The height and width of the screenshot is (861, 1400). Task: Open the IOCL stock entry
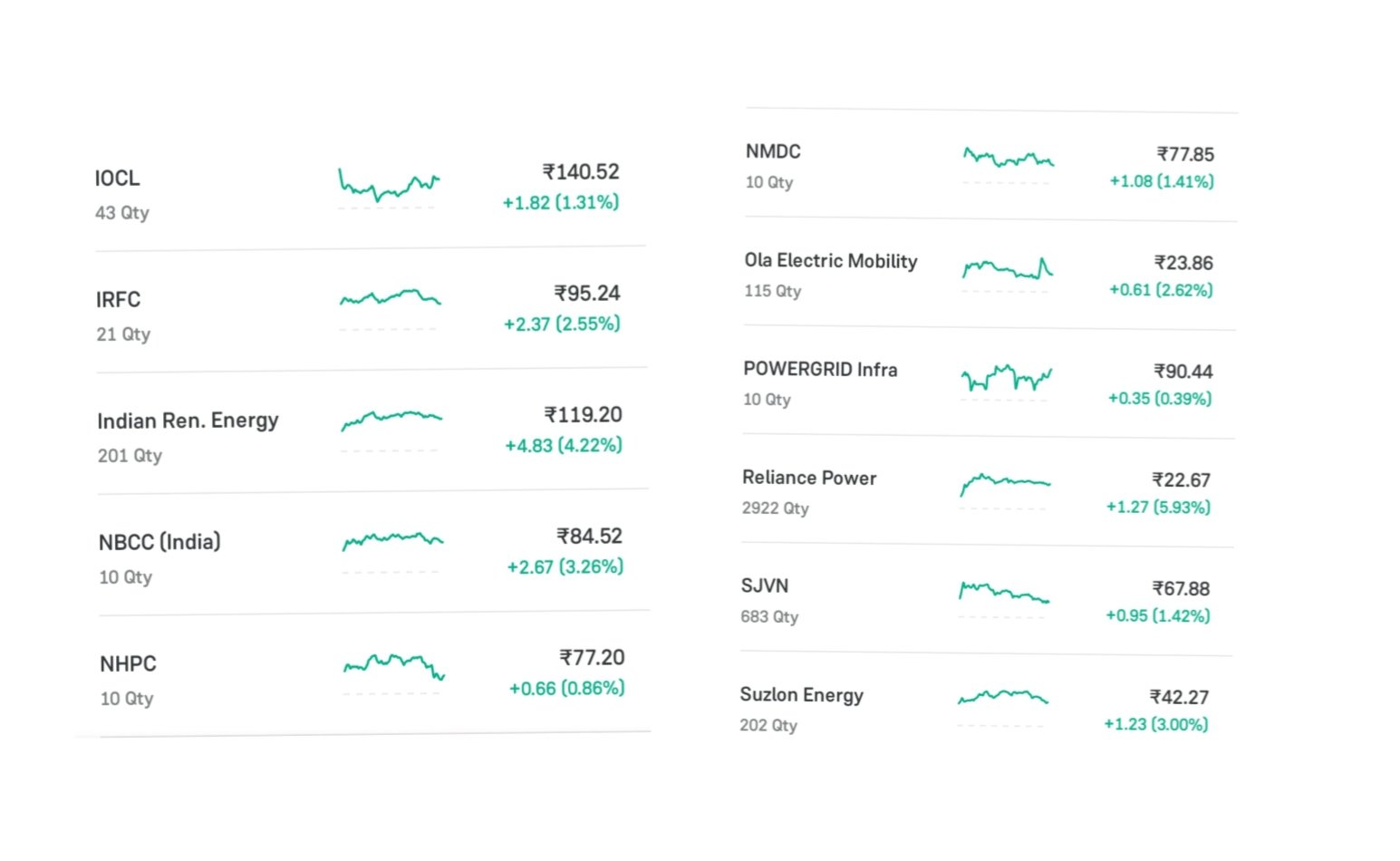(118, 179)
